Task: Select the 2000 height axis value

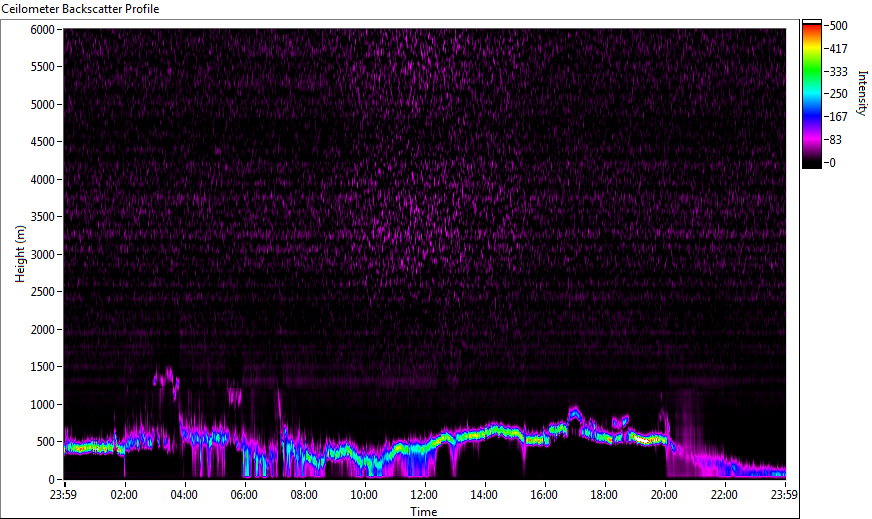Action: pos(42,330)
